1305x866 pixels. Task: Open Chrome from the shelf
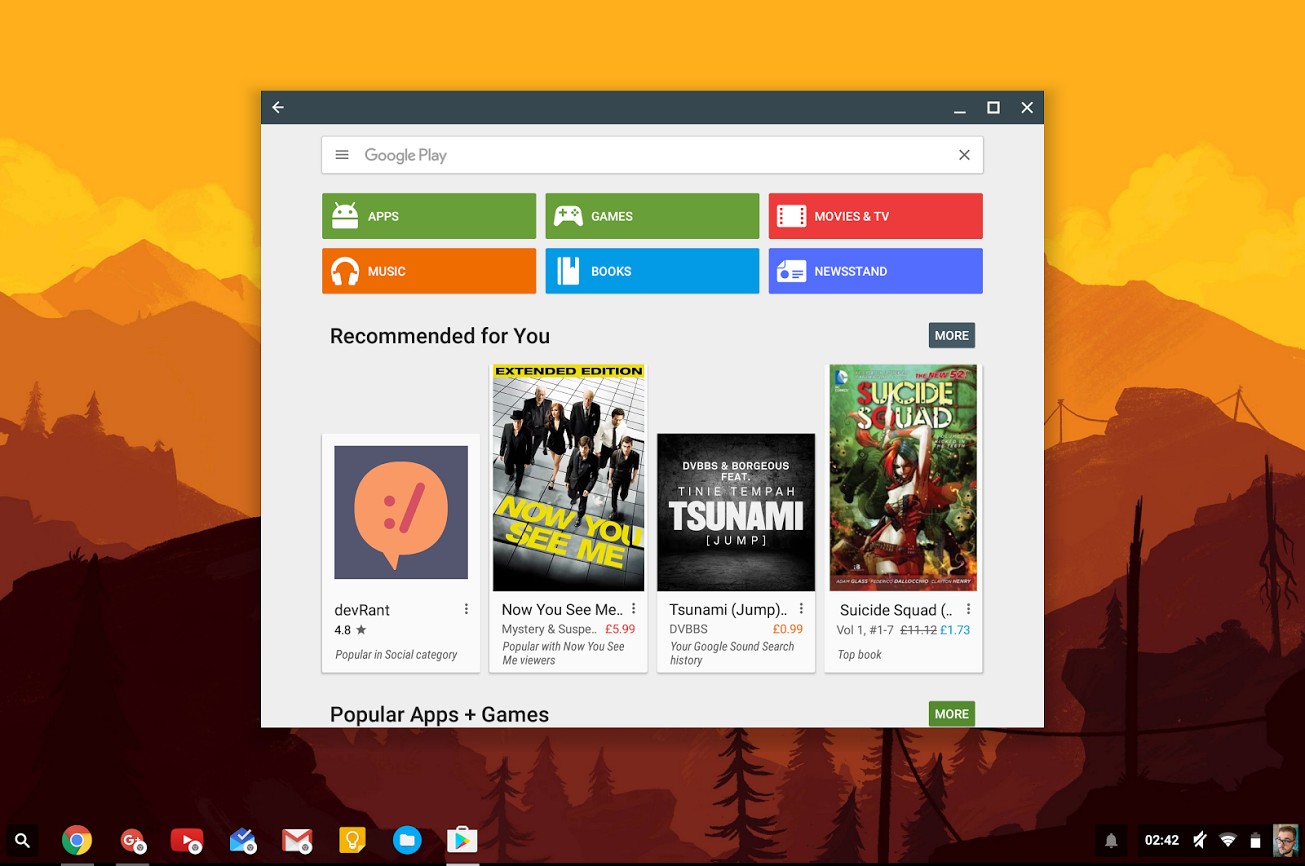(x=77, y=840)
